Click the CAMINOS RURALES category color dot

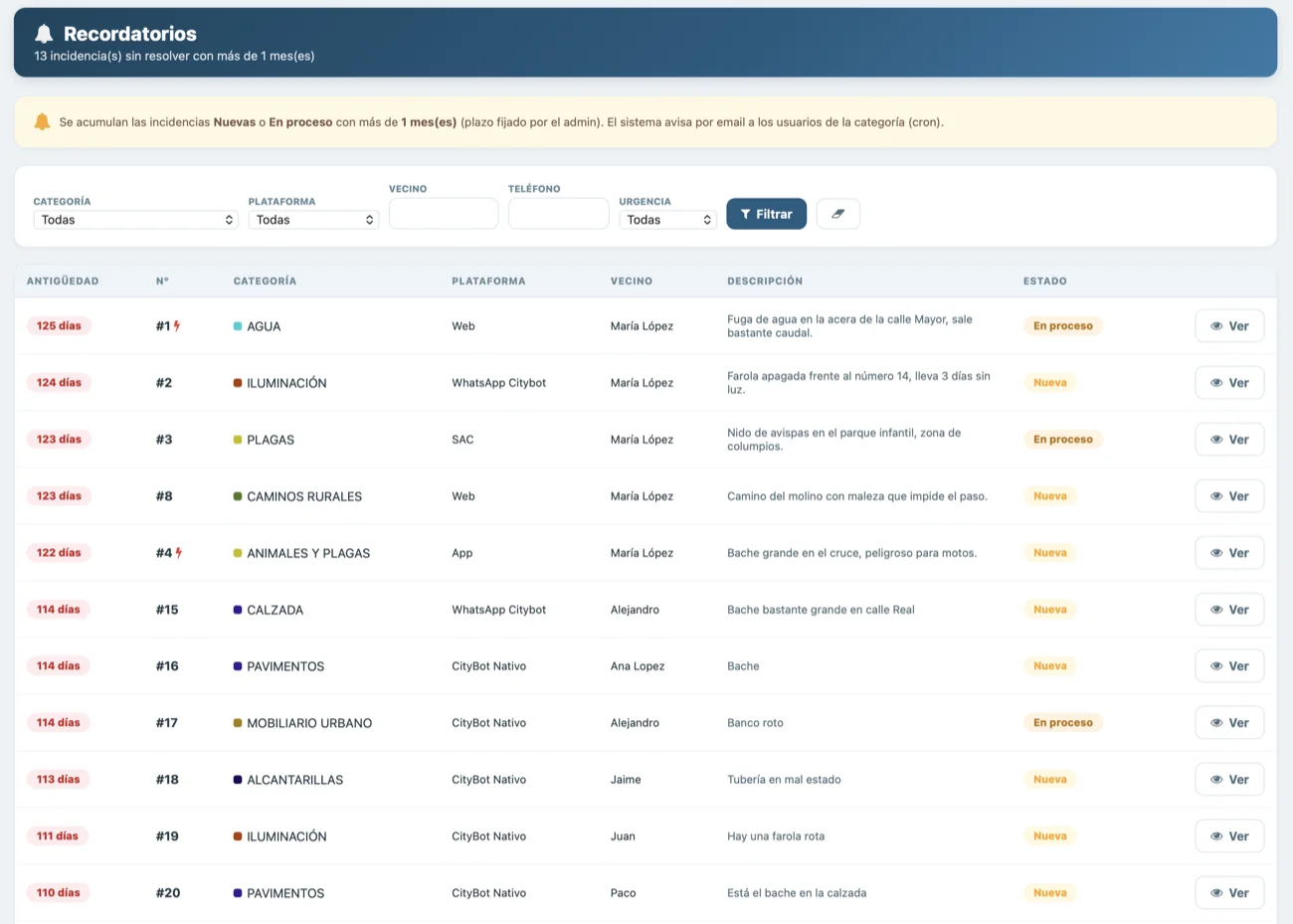click(238, 496)
